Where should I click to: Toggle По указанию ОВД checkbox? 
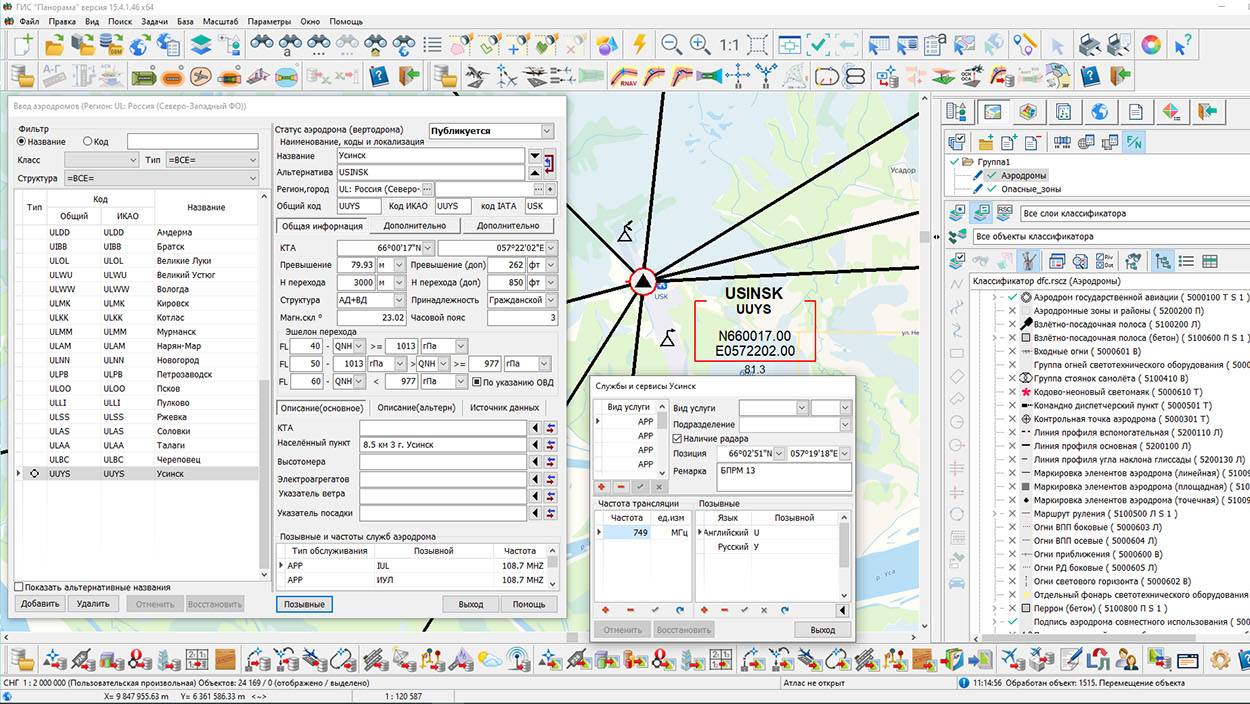(x=477, y=381)
